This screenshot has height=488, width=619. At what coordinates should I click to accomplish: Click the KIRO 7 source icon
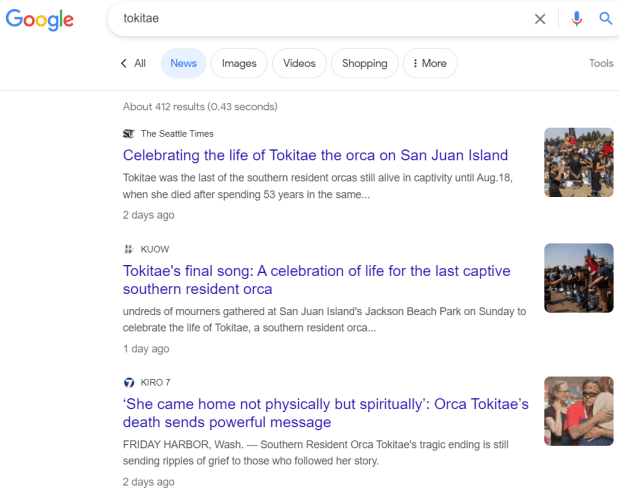[128, 382]
